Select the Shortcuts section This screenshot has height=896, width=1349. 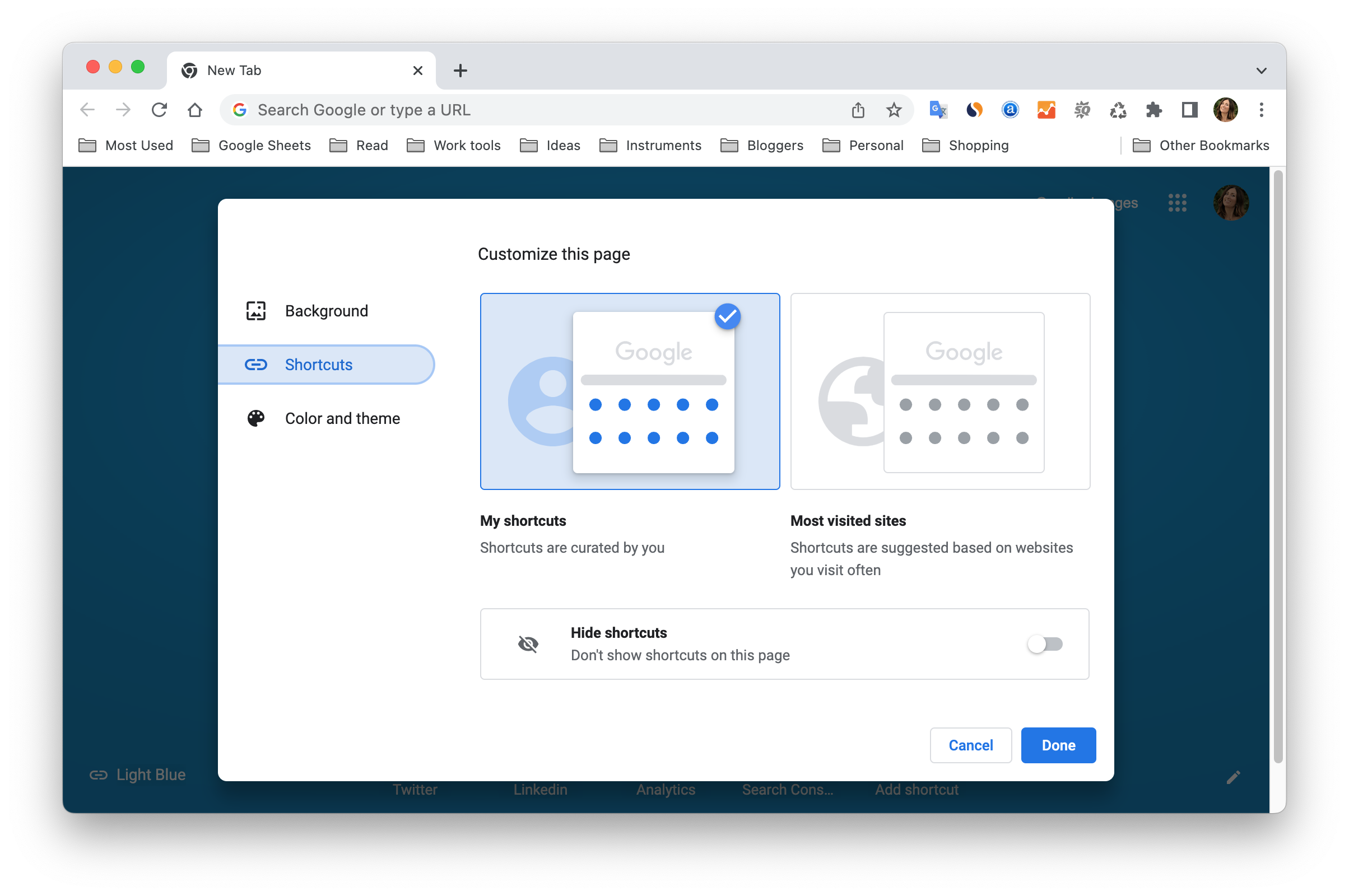pos(326,365)
